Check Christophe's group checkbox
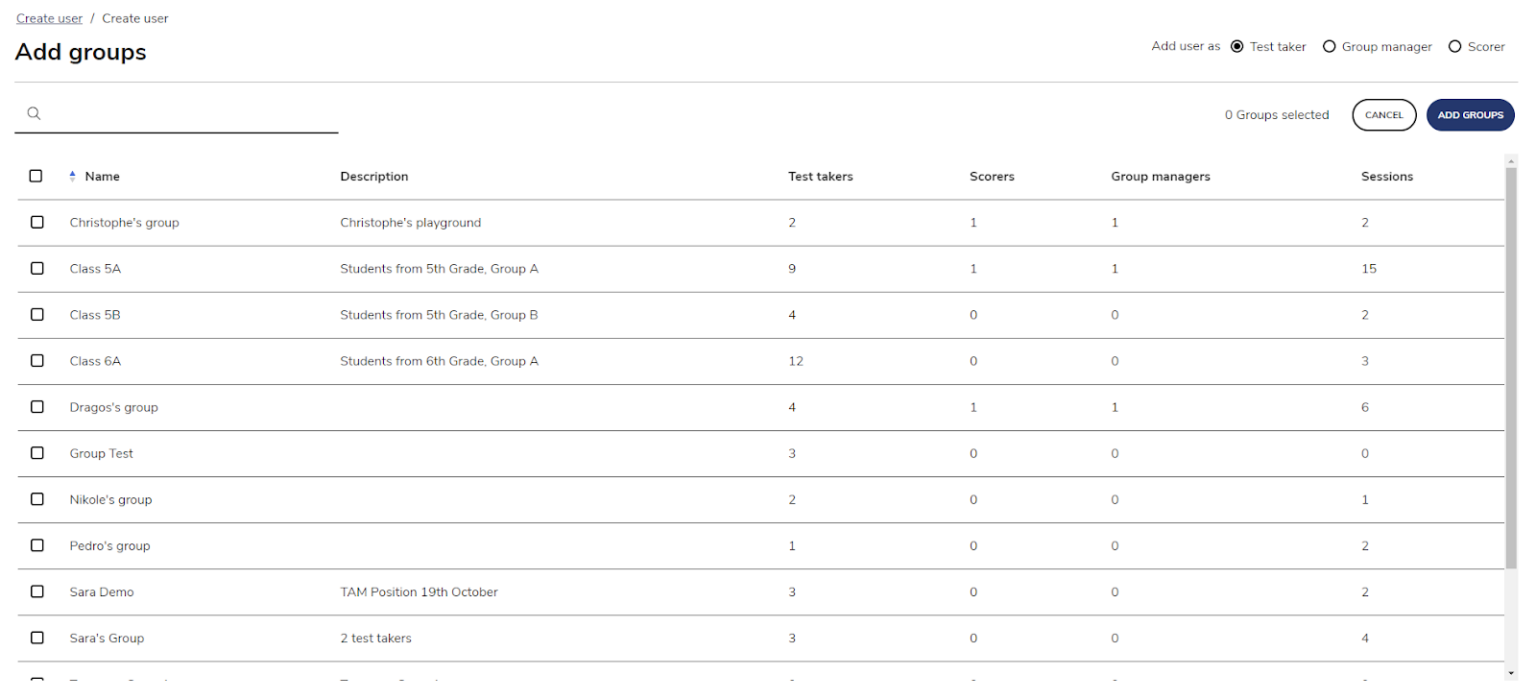The image size is (1536, 700). [x=37, y=222]
